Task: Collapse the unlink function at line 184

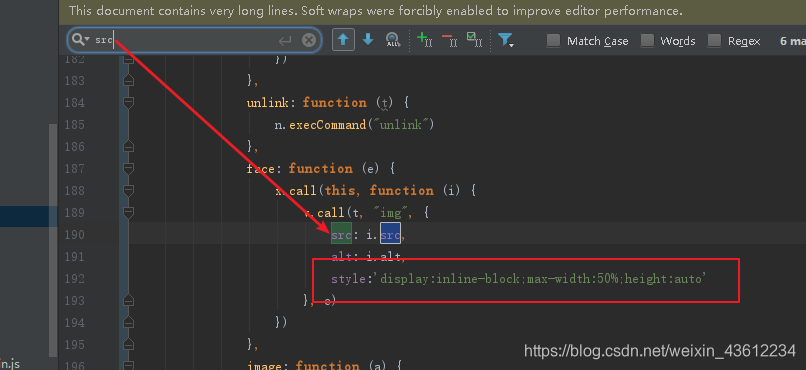Action: coord(129,103)
